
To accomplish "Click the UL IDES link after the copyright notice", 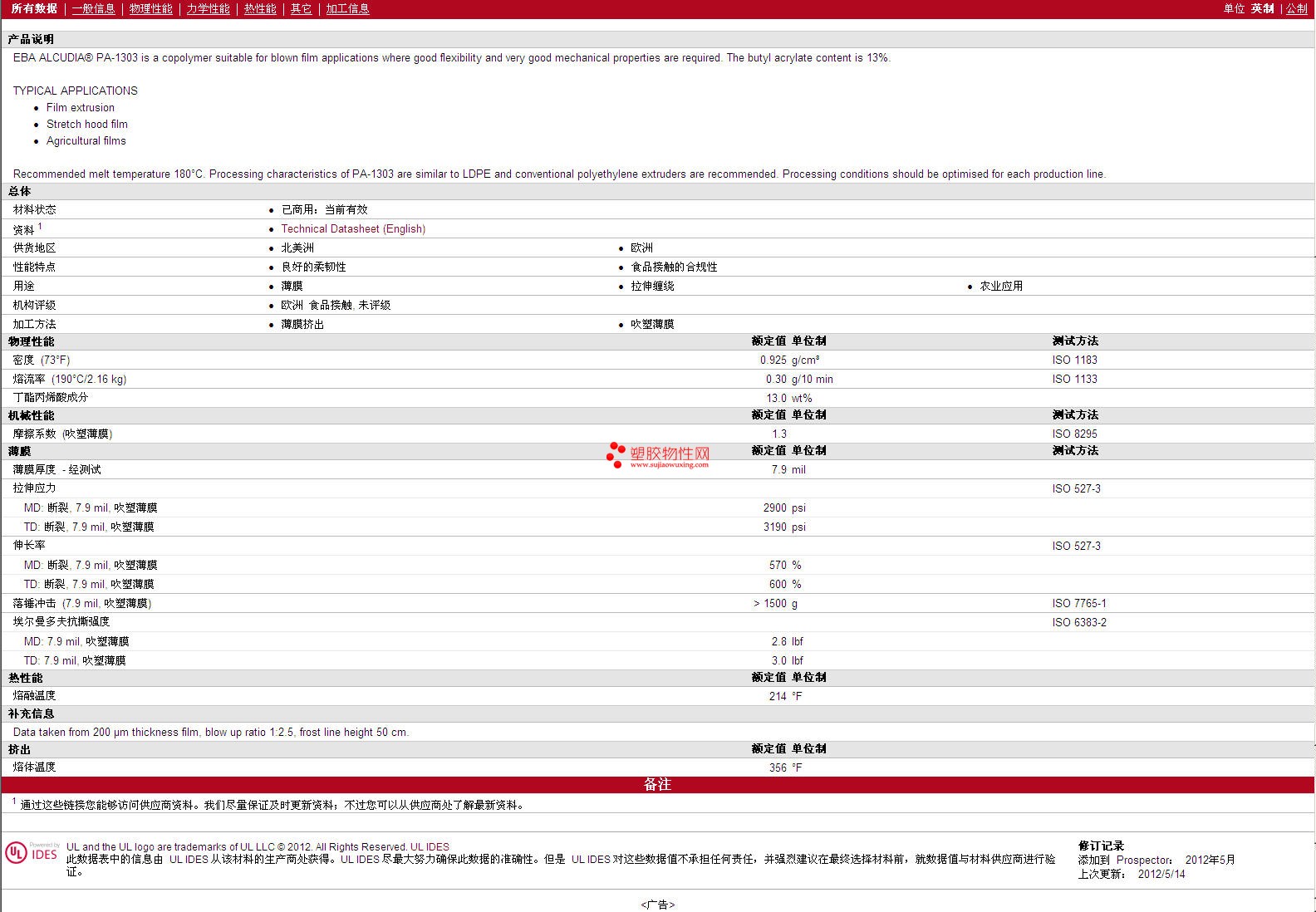I will (430, 847).
